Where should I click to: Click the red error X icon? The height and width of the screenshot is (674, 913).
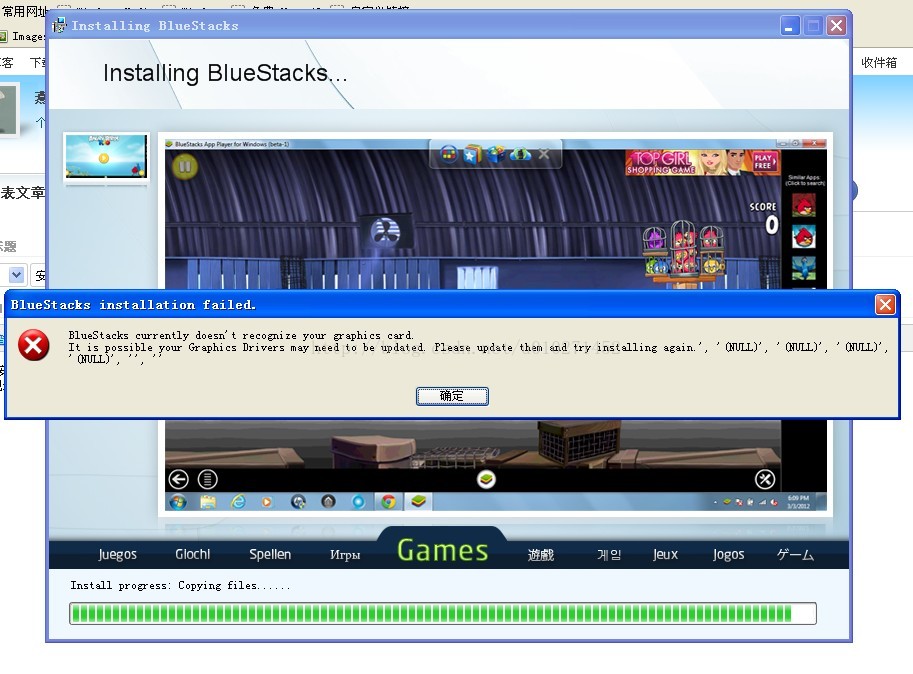34,345
